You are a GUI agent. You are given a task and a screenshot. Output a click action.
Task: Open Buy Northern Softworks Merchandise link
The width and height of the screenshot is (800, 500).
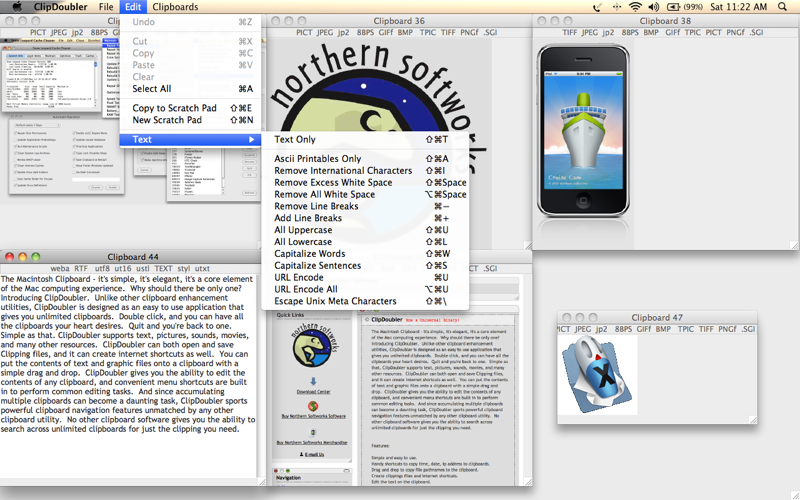click(312, 443)
